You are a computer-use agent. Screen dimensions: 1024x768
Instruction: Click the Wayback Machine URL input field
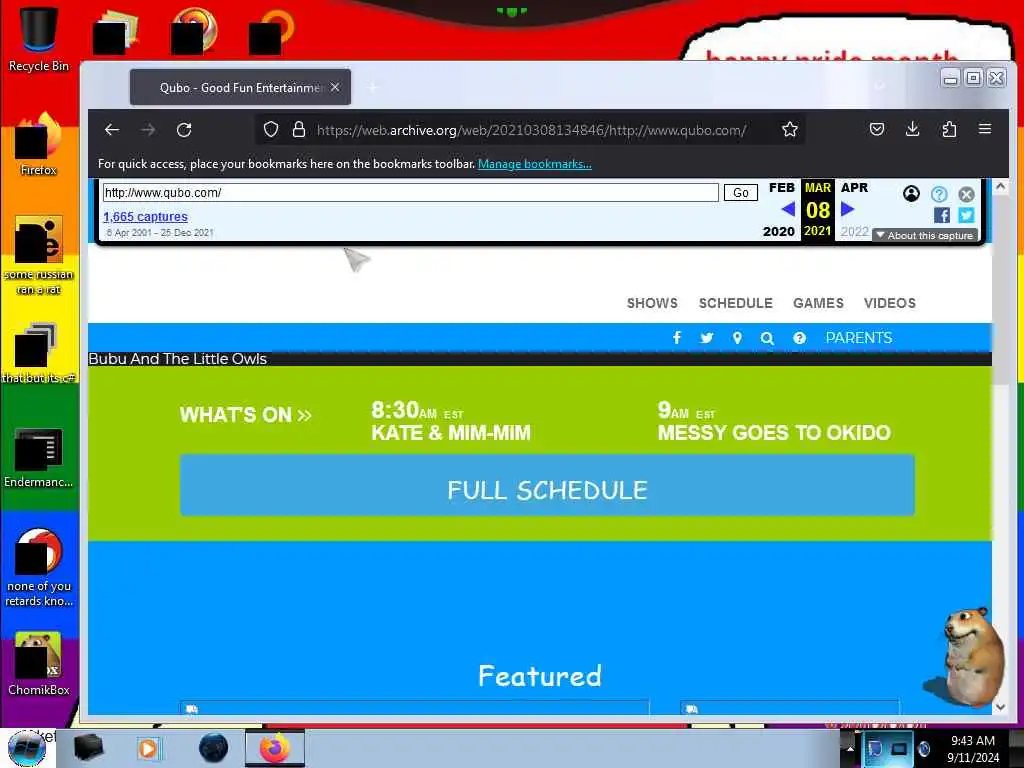click(x=411, y=193)
